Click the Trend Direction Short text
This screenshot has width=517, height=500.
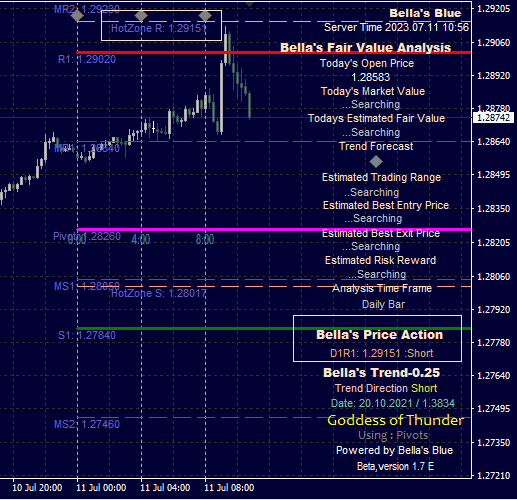(386, 388)
